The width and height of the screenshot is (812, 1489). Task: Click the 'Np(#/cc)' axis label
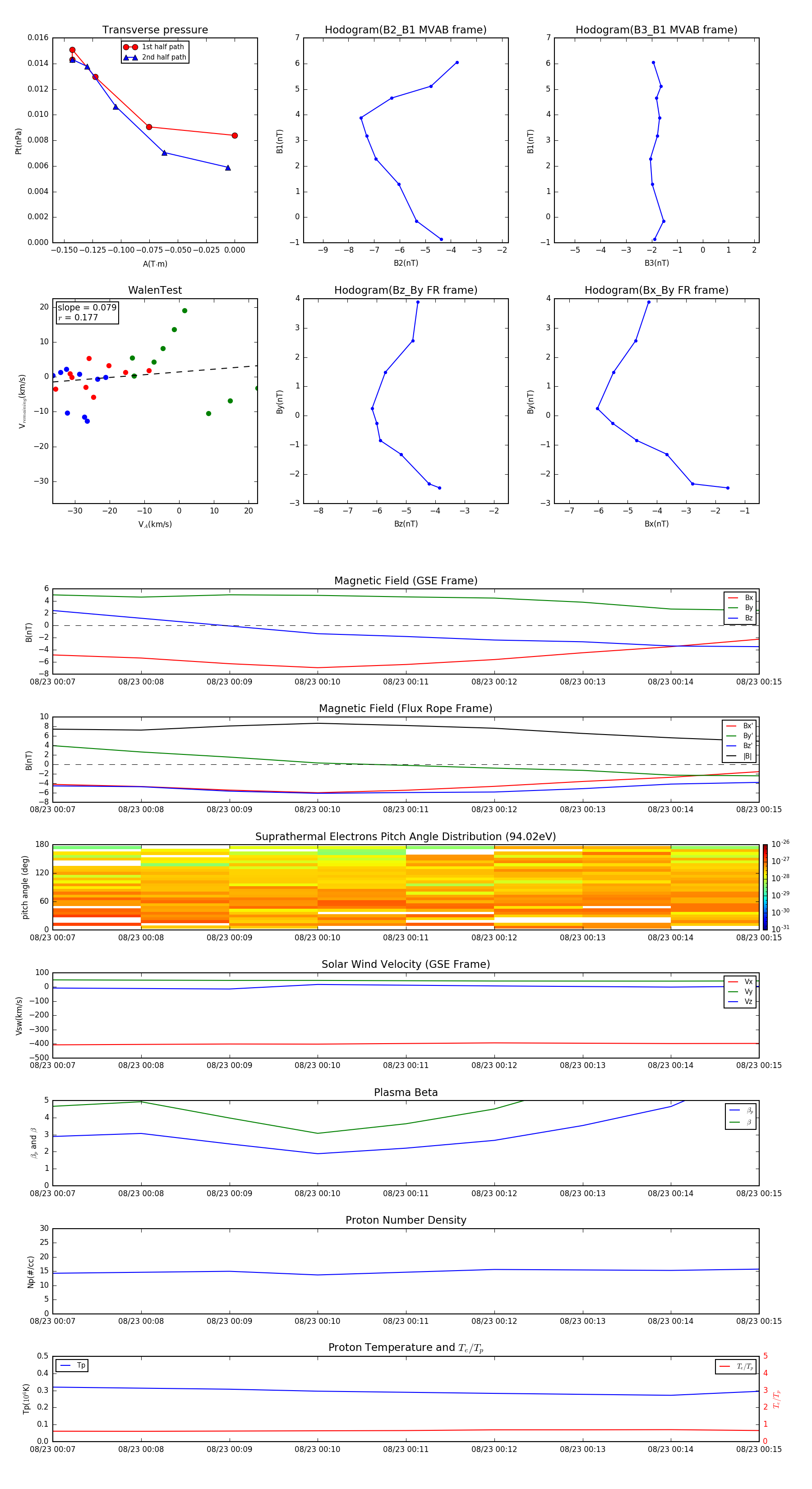tap(31, 1272)
